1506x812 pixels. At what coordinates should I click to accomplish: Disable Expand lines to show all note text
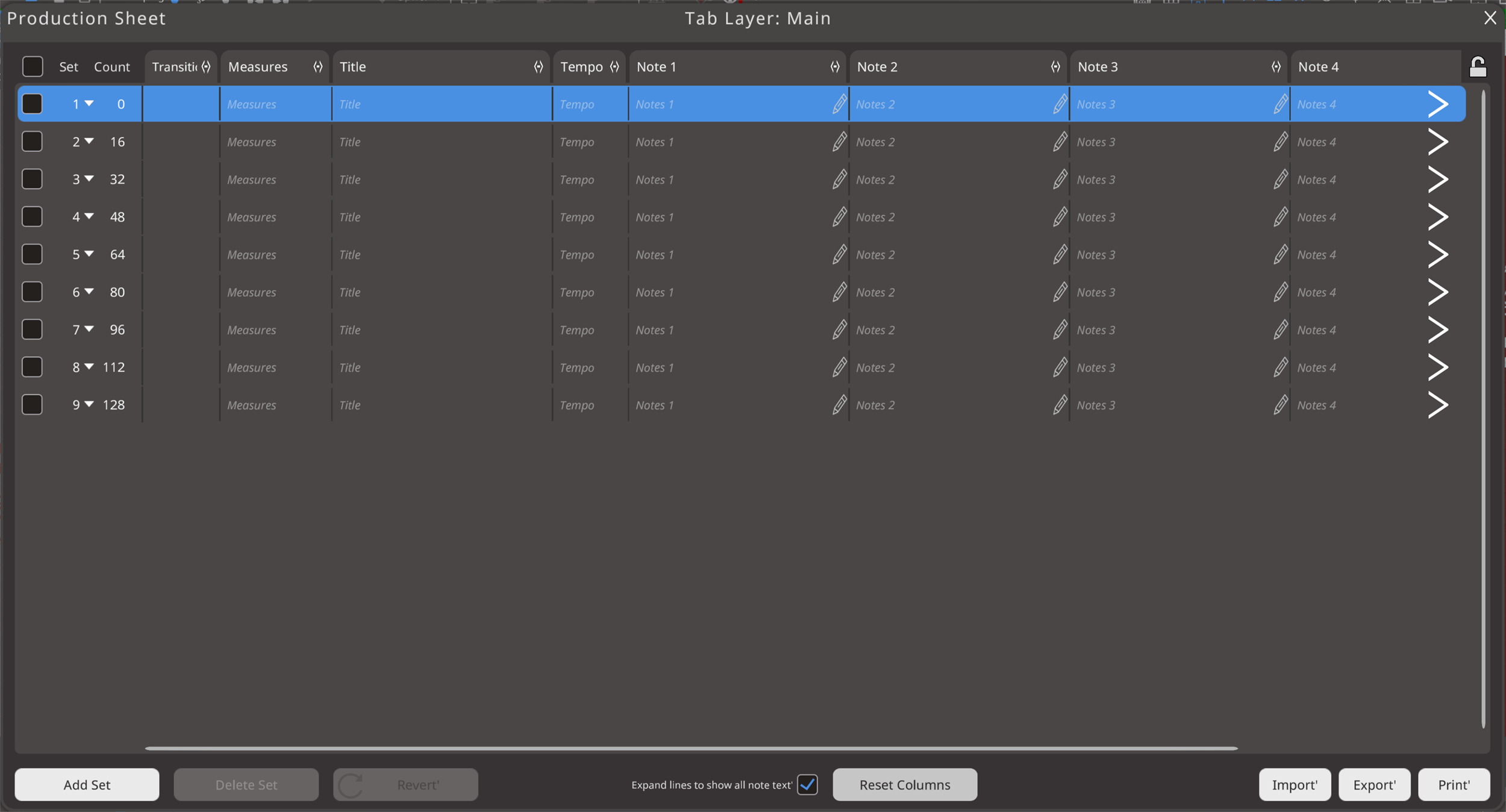tap(807, 784)
